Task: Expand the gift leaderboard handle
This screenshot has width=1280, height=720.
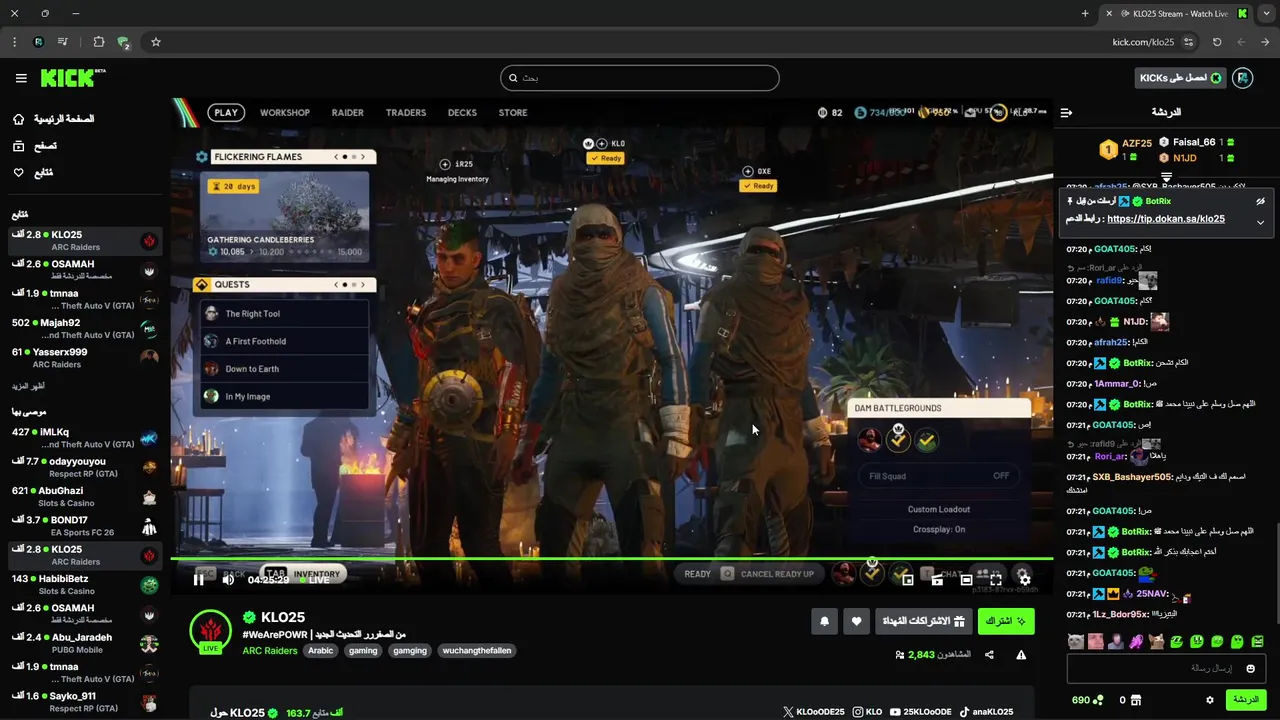Action: point(1166,177)
